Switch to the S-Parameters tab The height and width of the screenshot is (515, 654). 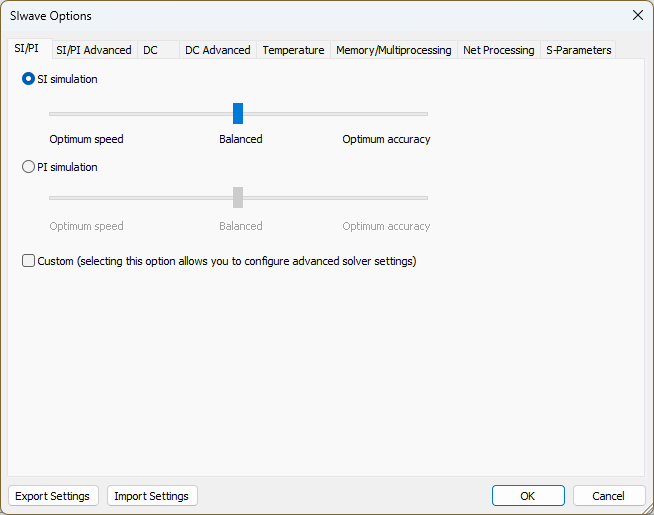pyautogui.click(x=578, y=50)
